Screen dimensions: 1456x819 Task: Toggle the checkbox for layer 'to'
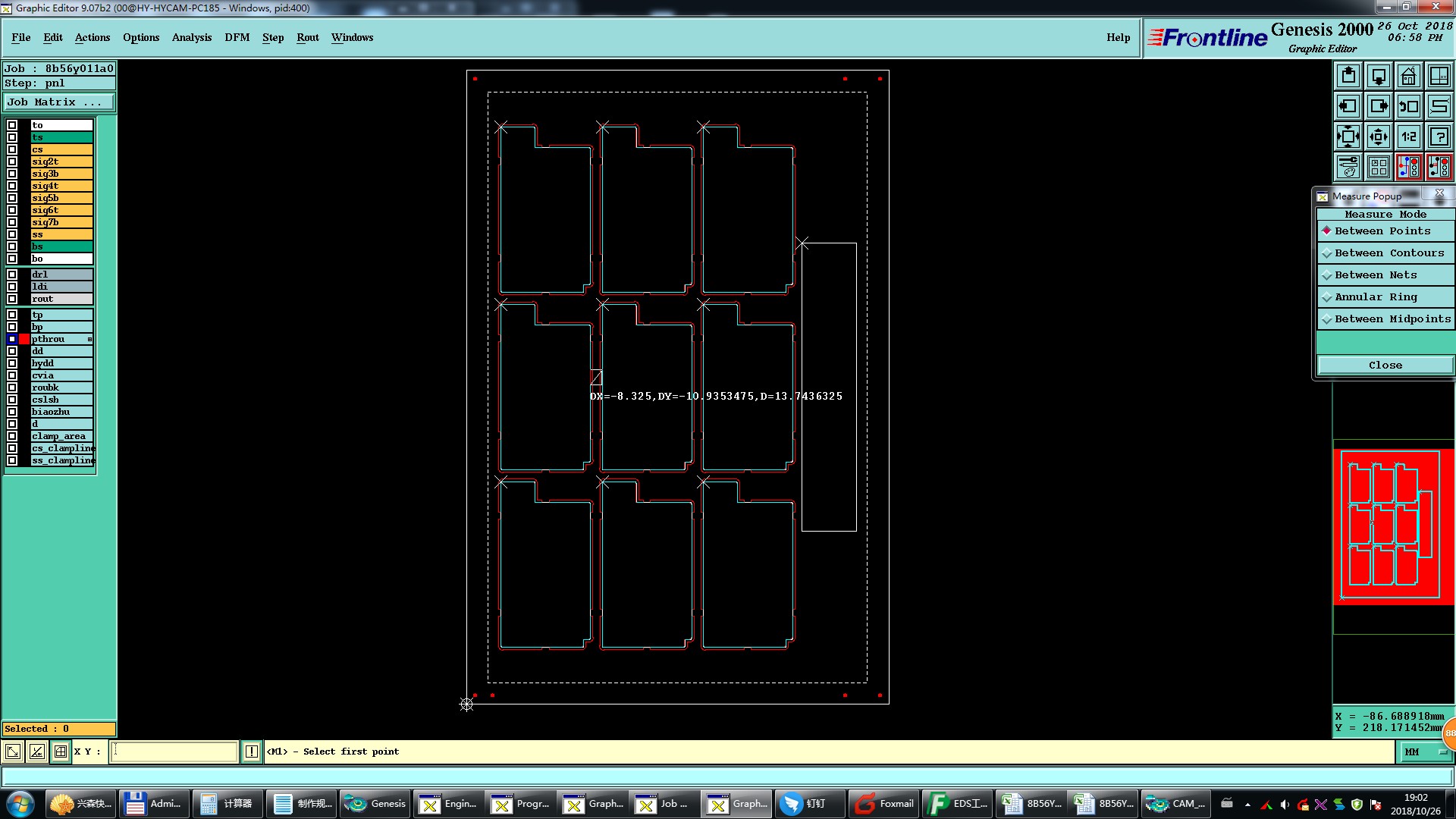(12, 125)
